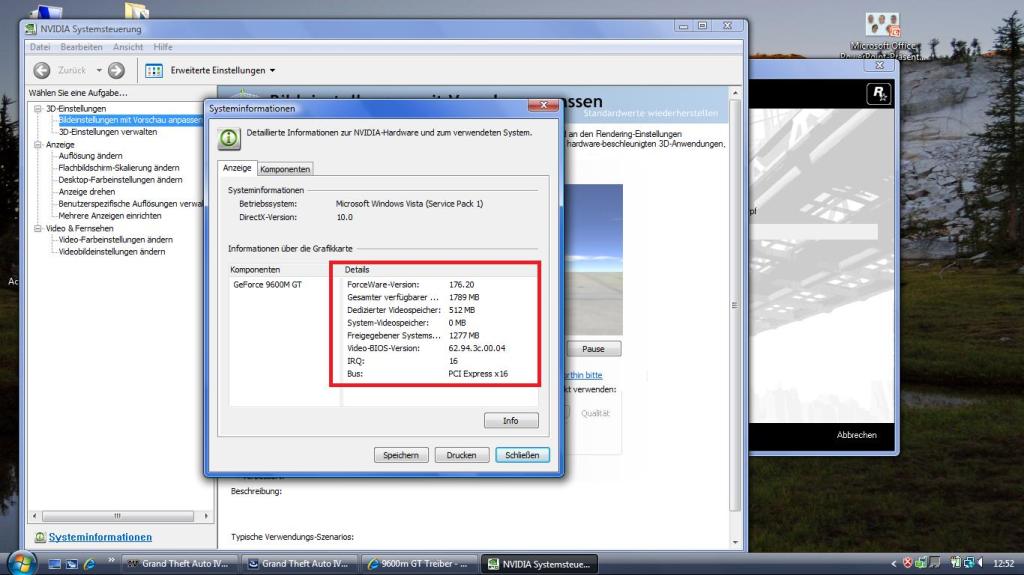Select Videobildeinstellungen ändern

(x=112, y=252)
